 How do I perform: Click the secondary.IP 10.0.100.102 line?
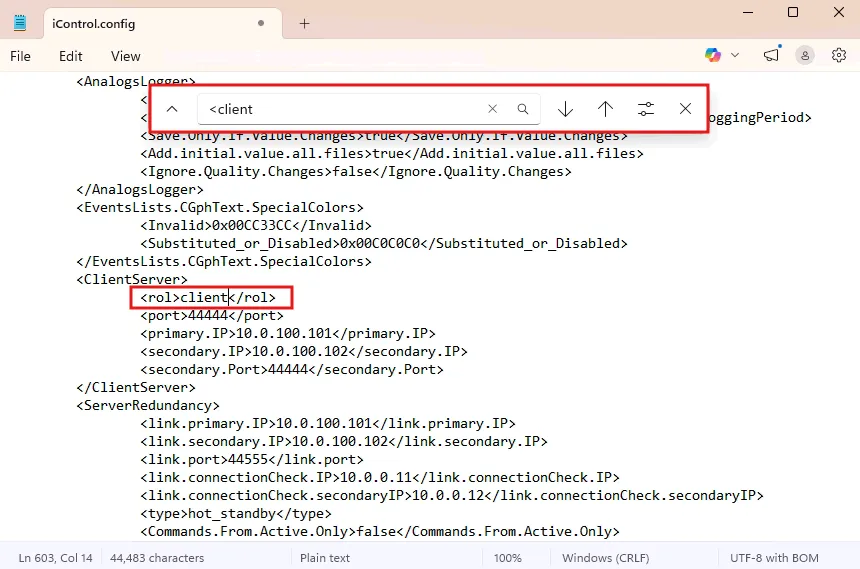pyautogui.click(x=304, y=351)
